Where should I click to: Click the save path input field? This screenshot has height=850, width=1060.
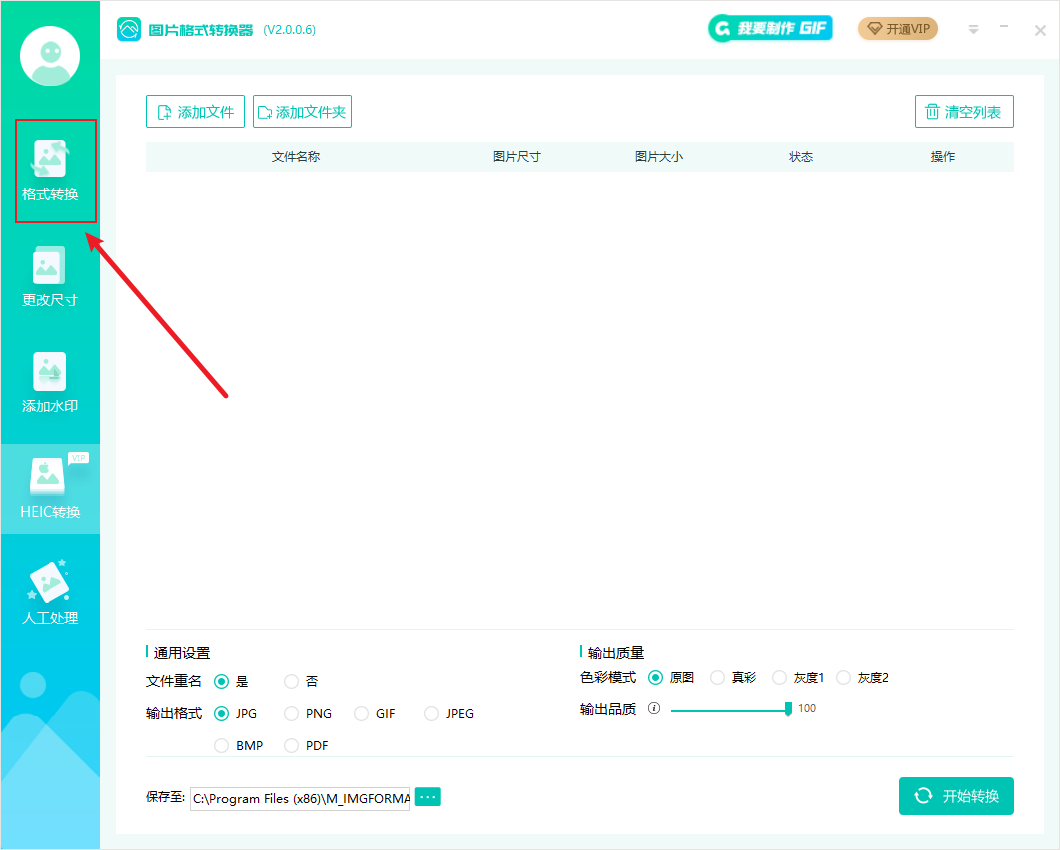tap(300, 799)
